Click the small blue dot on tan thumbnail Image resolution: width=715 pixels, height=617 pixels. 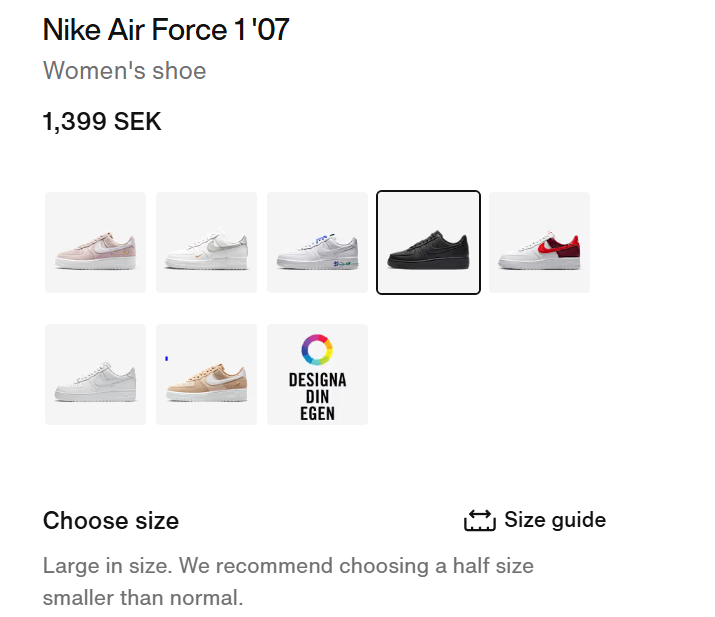[x=166, y=358]
